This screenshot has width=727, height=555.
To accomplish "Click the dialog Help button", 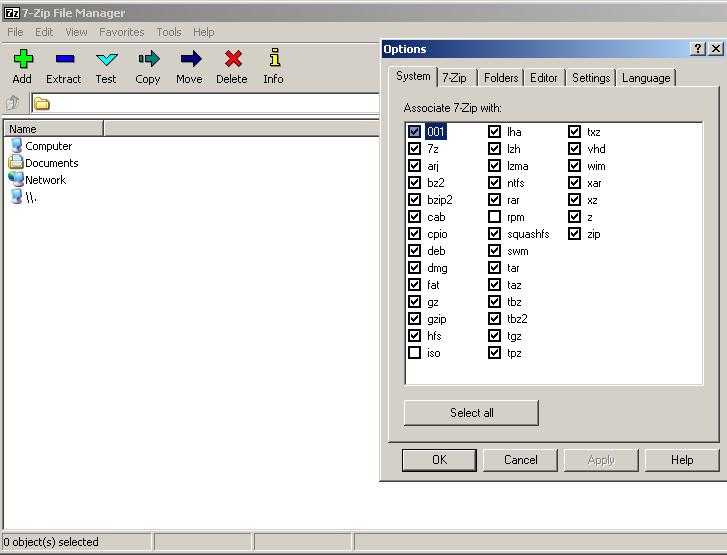I will (682, 460).
